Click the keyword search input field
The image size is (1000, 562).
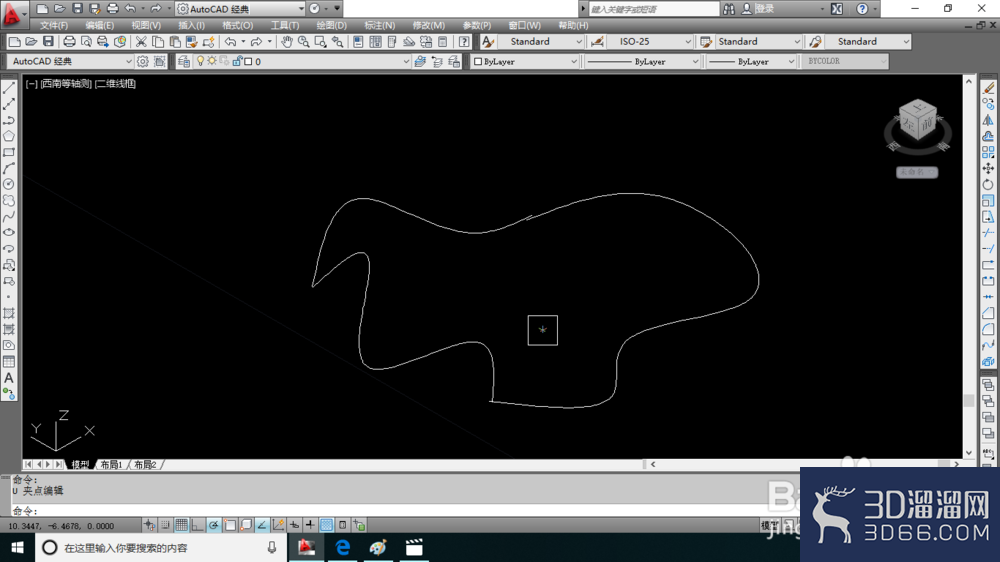pyautogui.click(x=654, y=9)
